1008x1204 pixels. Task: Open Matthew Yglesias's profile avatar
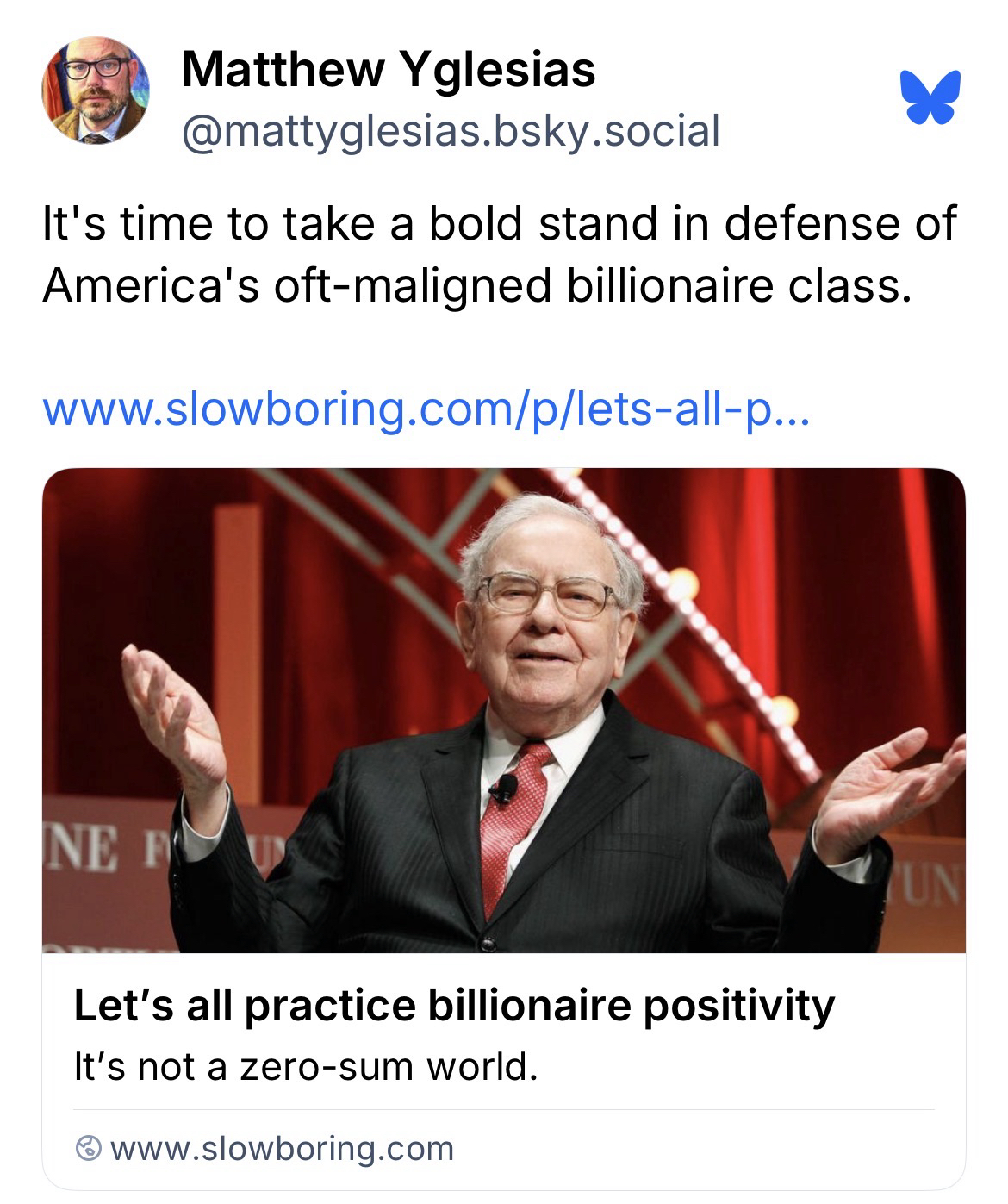96,90
